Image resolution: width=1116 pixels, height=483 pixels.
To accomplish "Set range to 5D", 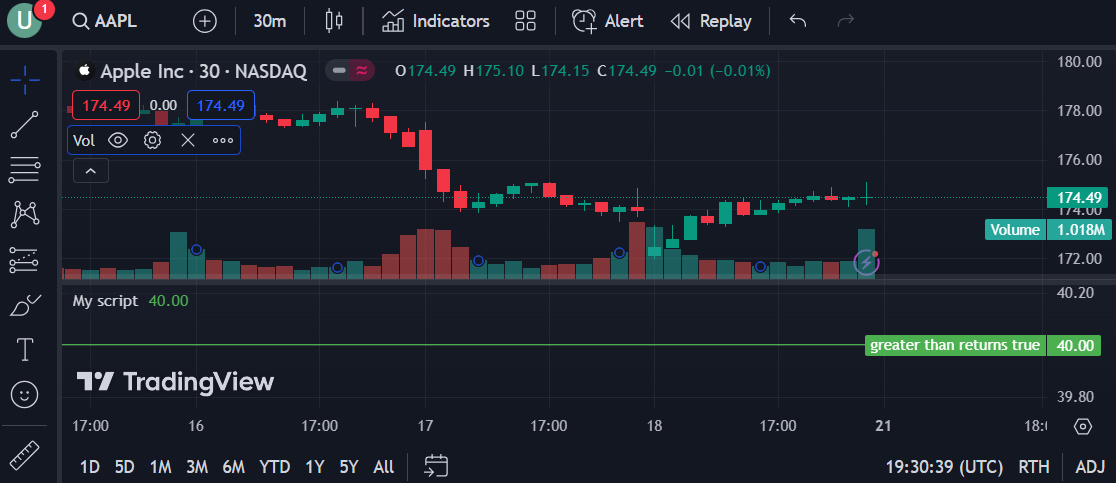I will pyautogui.click(x=125, y=467).
